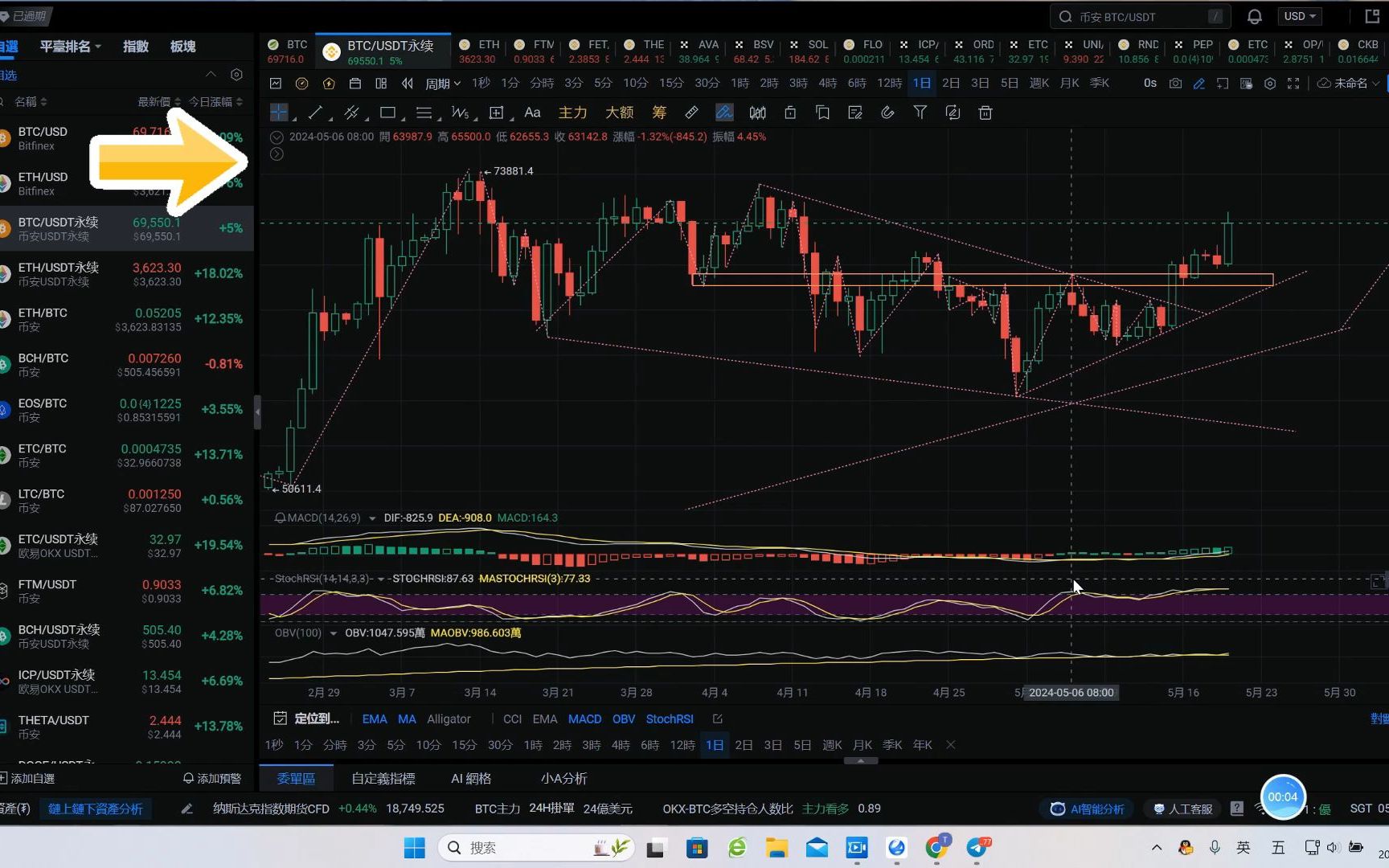The image size is (1389, 868).
Task: Open OBV(100) indicator options arrow
Action: 333,633
